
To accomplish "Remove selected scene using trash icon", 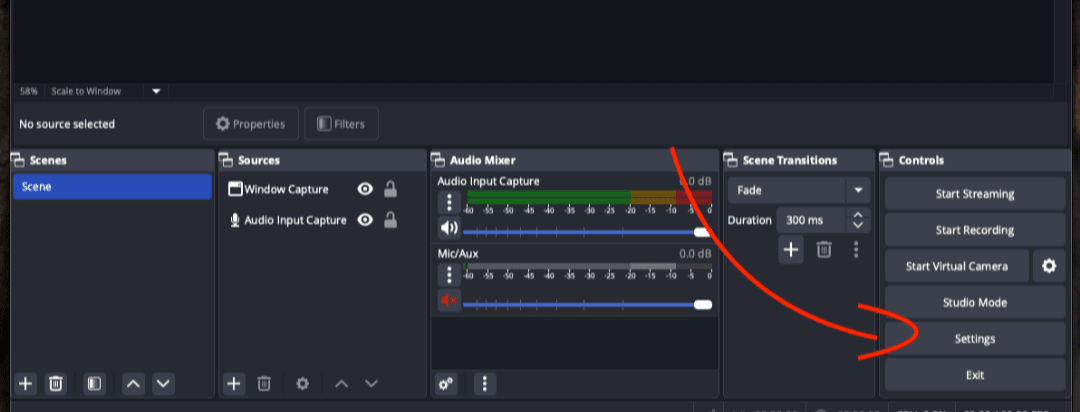I will 57,383.
